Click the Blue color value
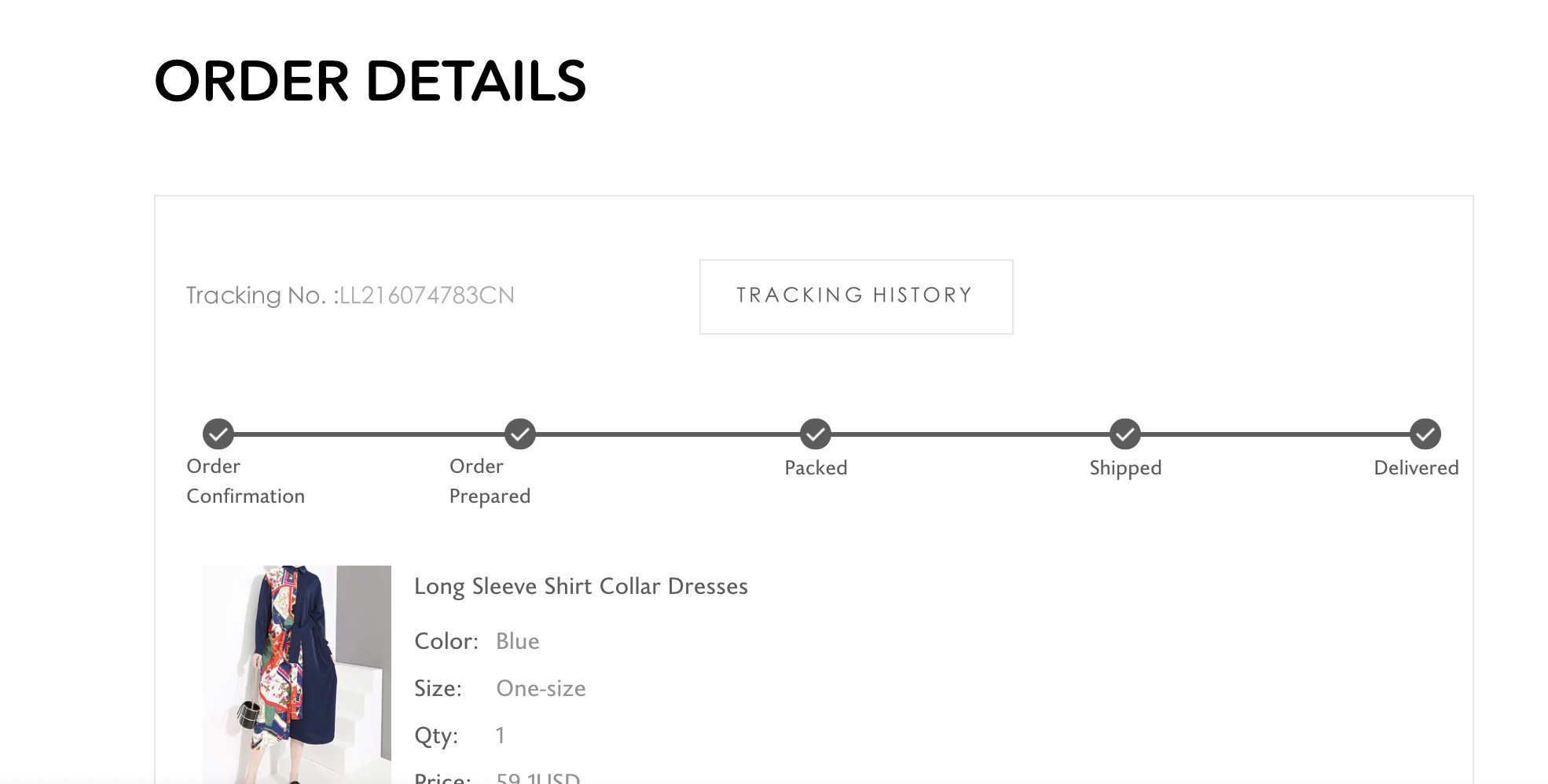This screenshot has height=784, width=1548. pyautogui.click(x=517, y=641)
